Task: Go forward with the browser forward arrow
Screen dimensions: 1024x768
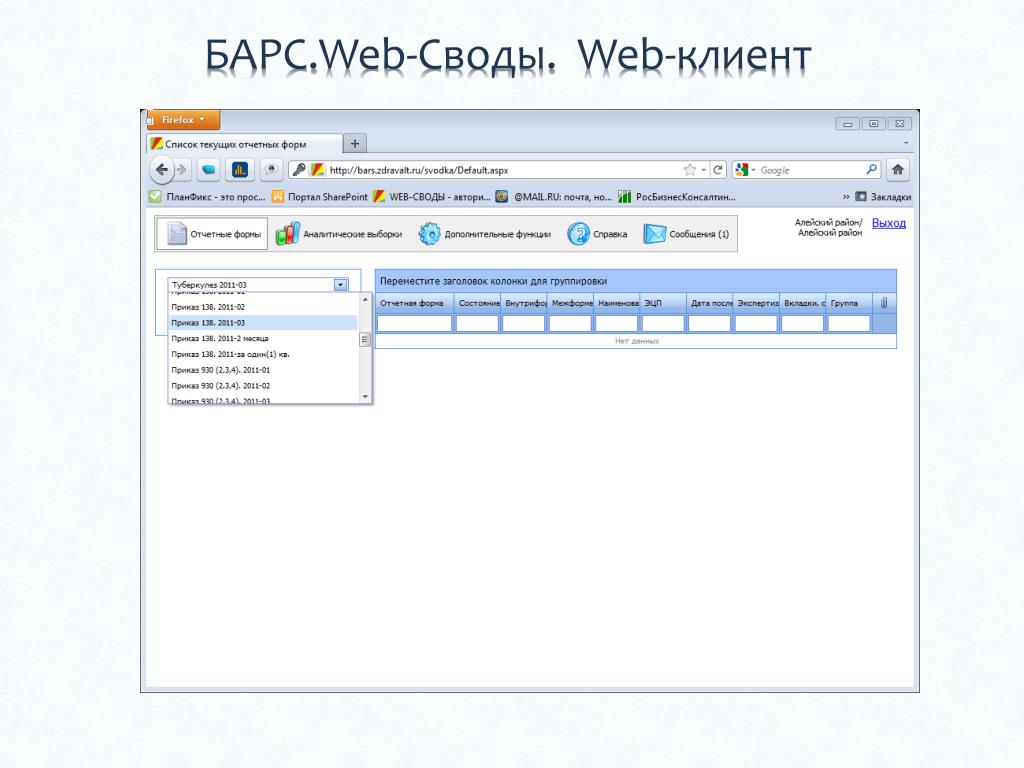Action: [182, 170]
